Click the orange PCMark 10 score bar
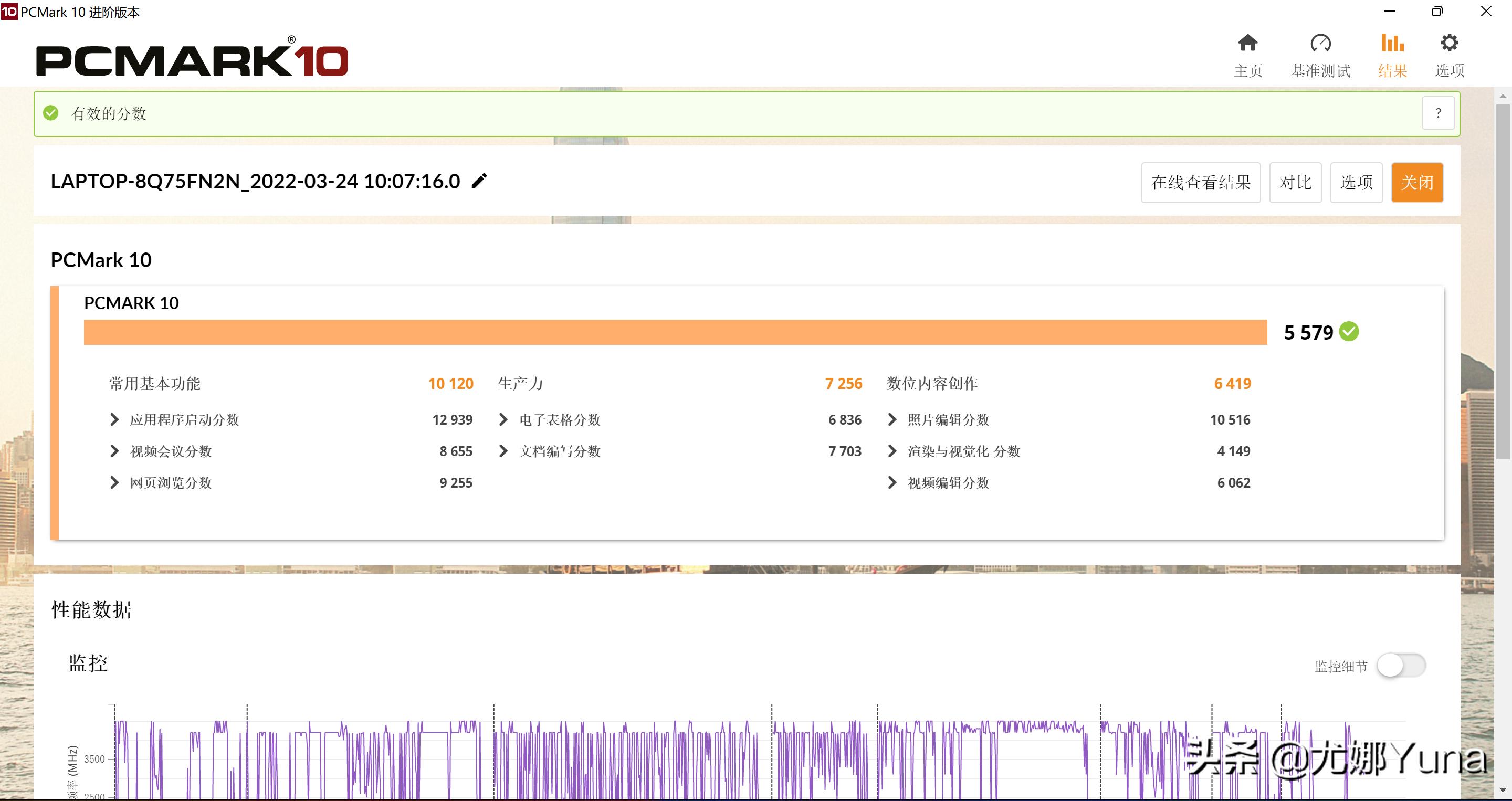This screenshot has width=1512, height=801. (675, 332)
